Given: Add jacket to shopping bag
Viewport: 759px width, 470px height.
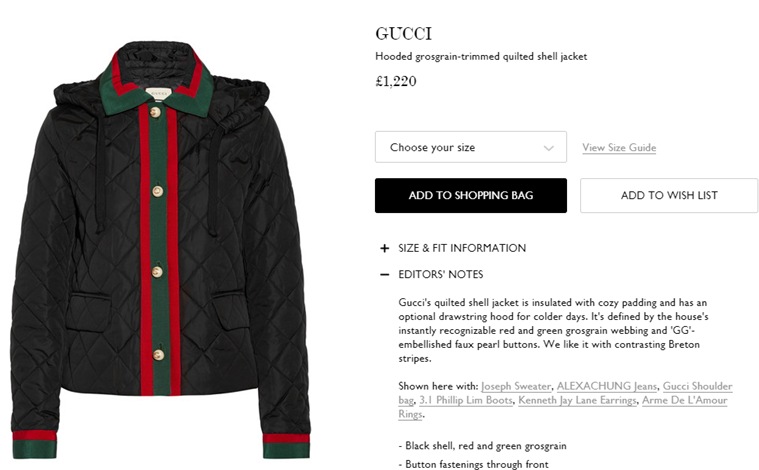Looking at the screenshot, I should coord(471,196).
